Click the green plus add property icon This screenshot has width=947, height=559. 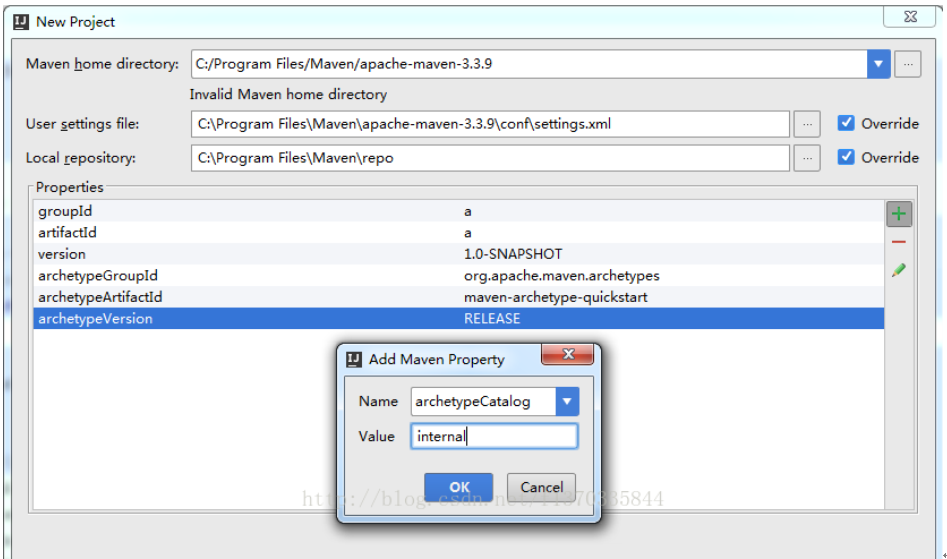click(899, 214)
